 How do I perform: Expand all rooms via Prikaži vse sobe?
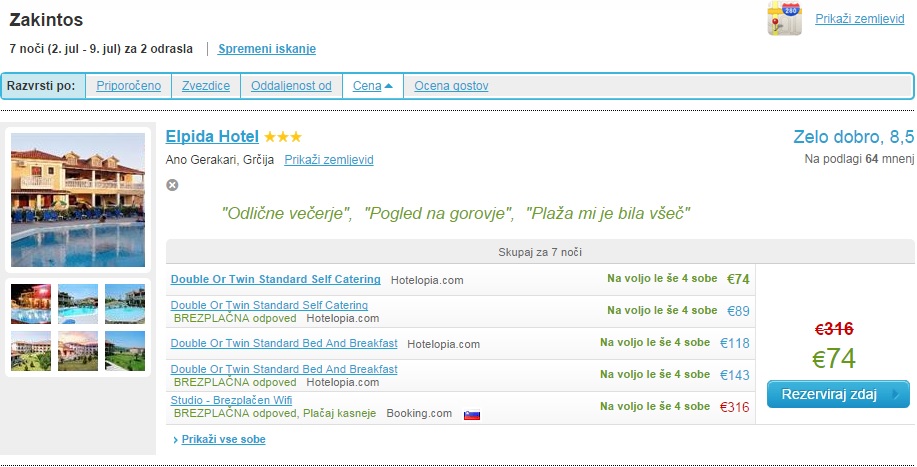(x=223, y=439)
